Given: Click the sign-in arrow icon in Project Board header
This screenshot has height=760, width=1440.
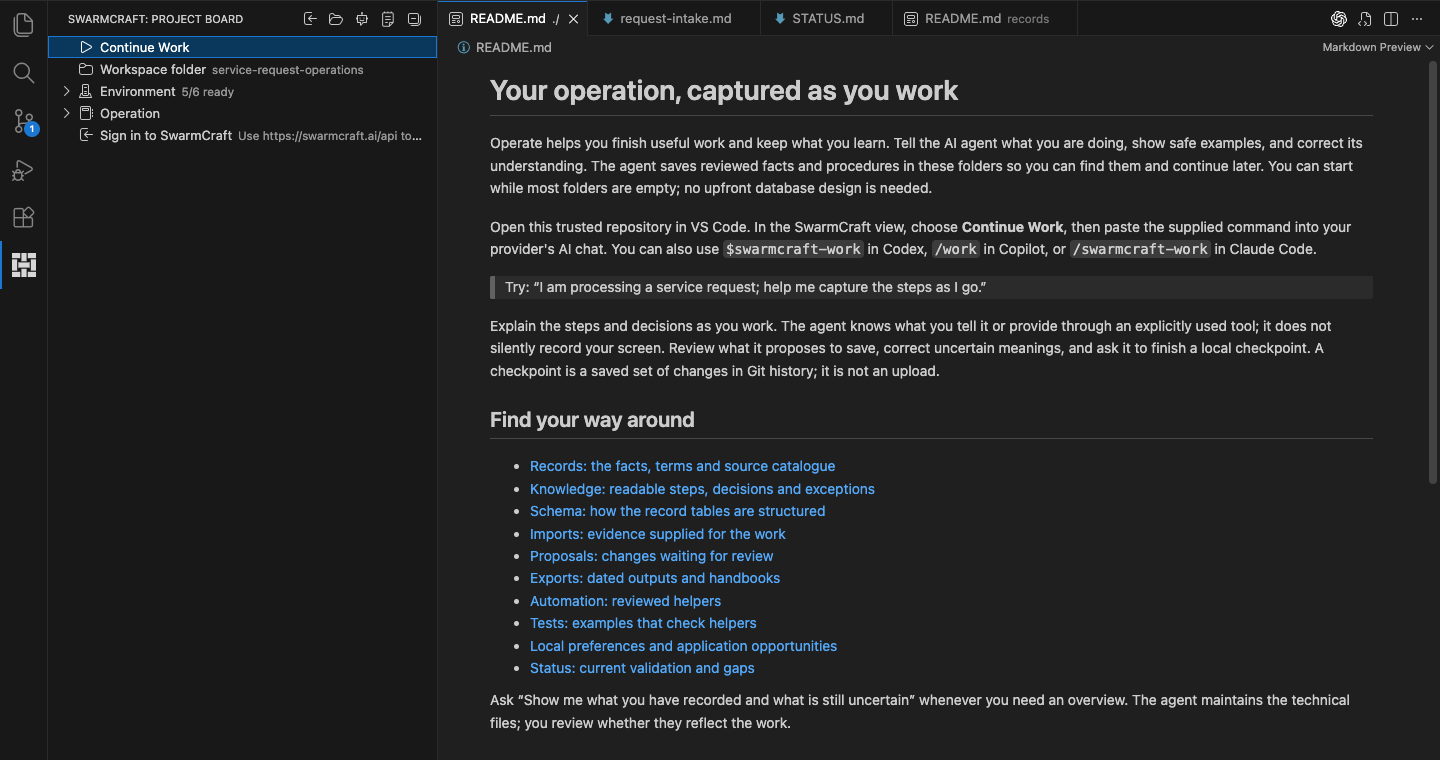Looking at the screenshot, I should pos(310,19).
